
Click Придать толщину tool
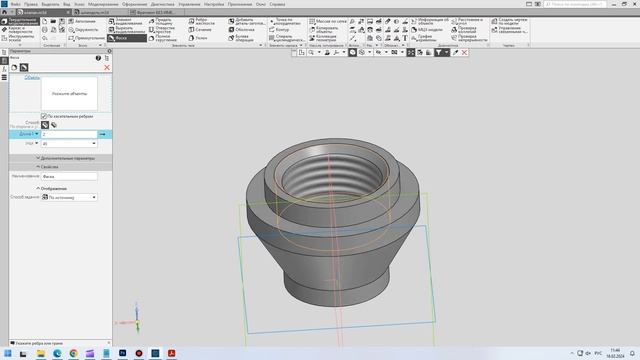[x=160, y=21]
